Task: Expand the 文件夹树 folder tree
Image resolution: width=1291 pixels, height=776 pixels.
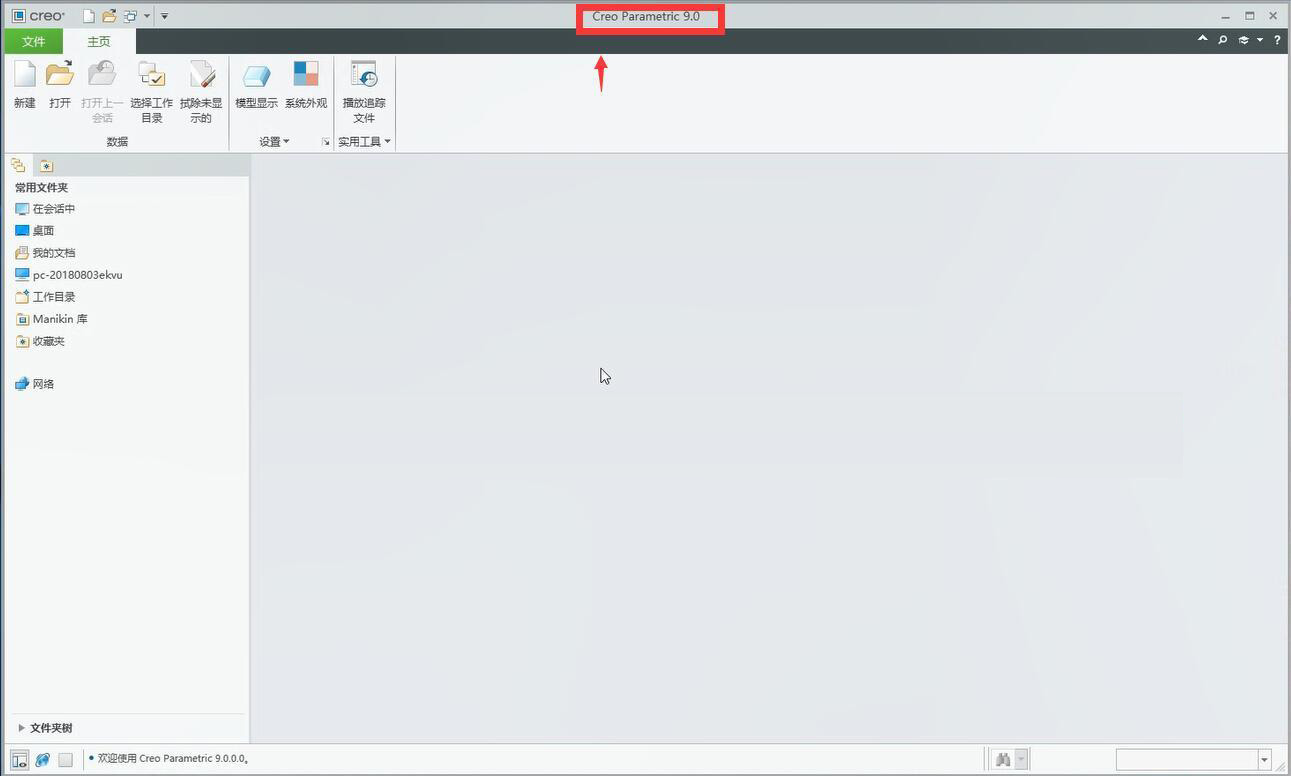Action: tap(22, 728)
